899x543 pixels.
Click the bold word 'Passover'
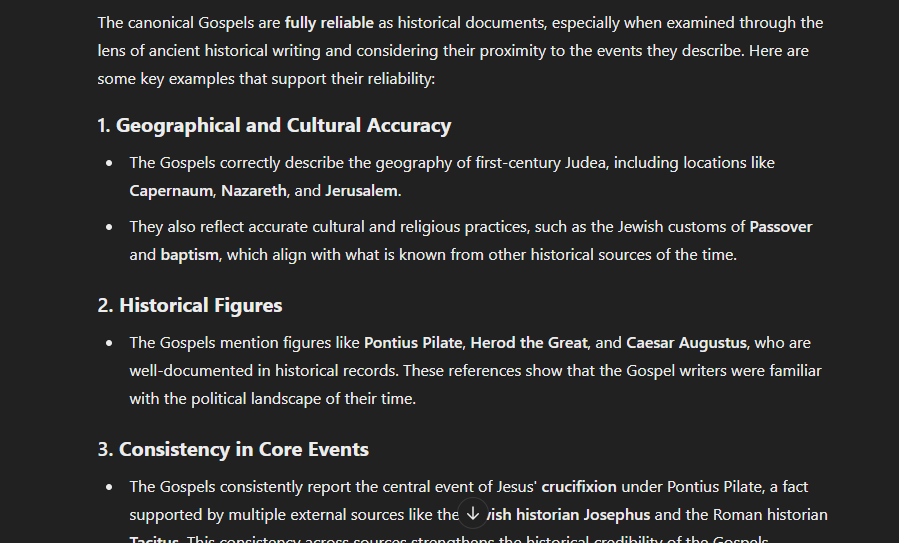781,226
